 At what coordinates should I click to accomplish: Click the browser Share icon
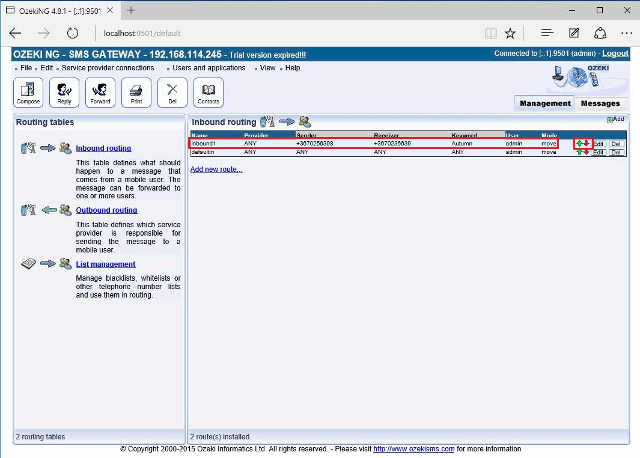point(600,33)
